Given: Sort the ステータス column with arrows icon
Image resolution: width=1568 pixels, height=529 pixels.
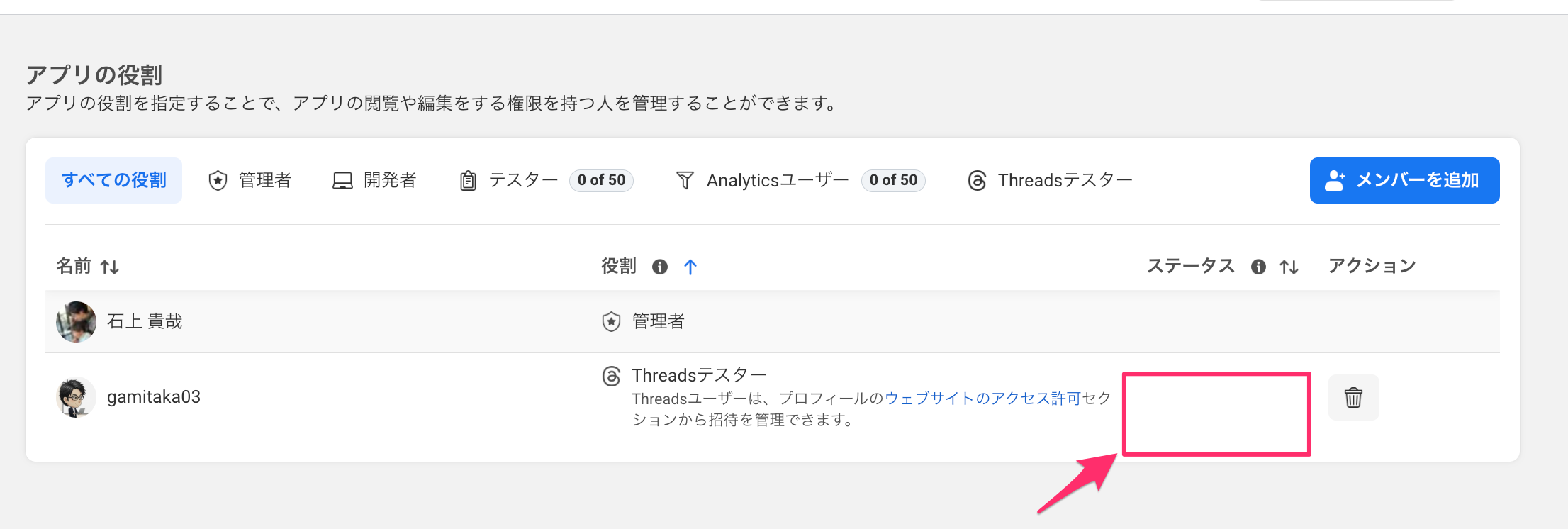Looking at the screenshot, I should tap(1289, 267).
